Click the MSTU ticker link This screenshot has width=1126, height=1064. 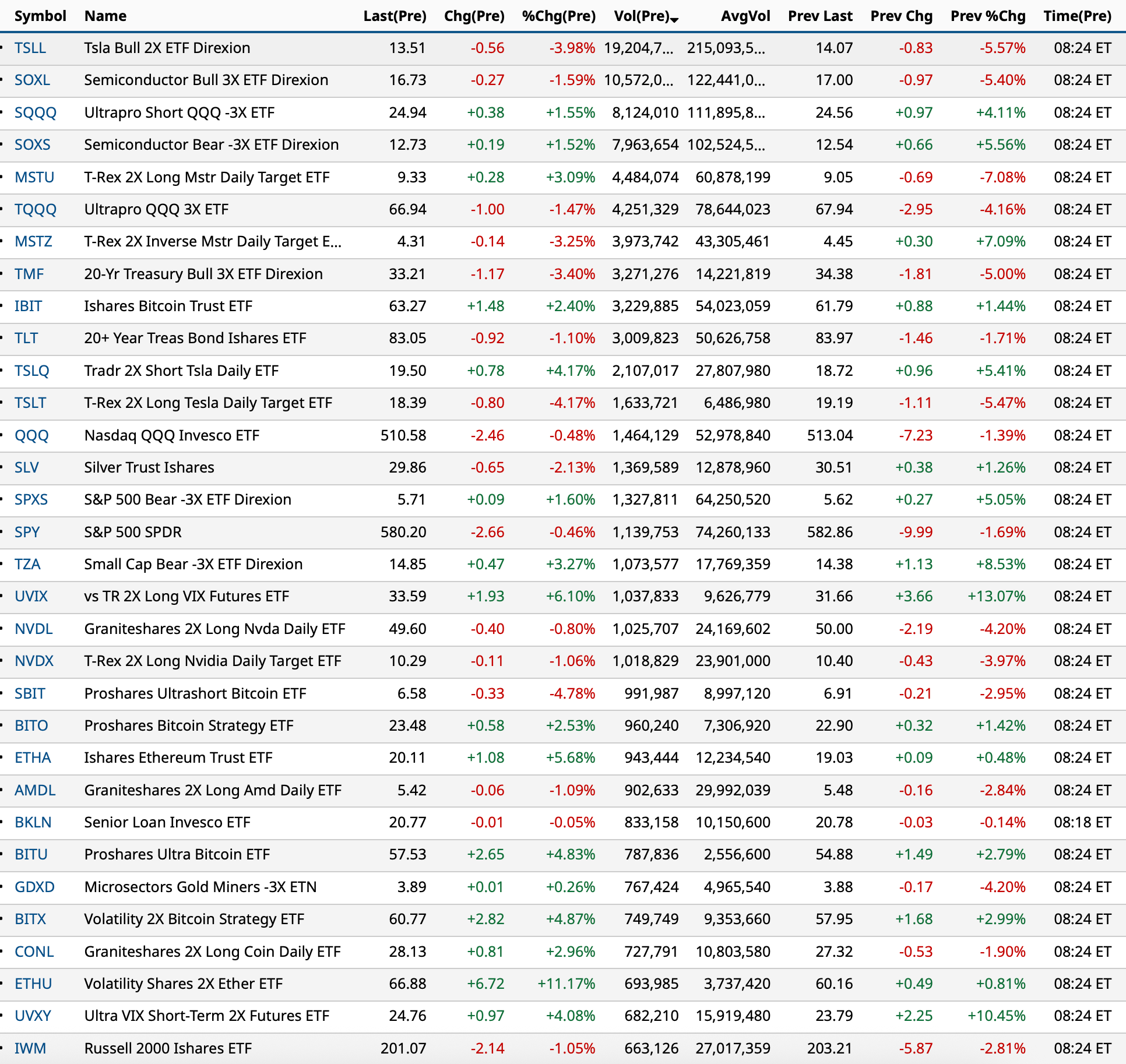click(x=34, y=177)
